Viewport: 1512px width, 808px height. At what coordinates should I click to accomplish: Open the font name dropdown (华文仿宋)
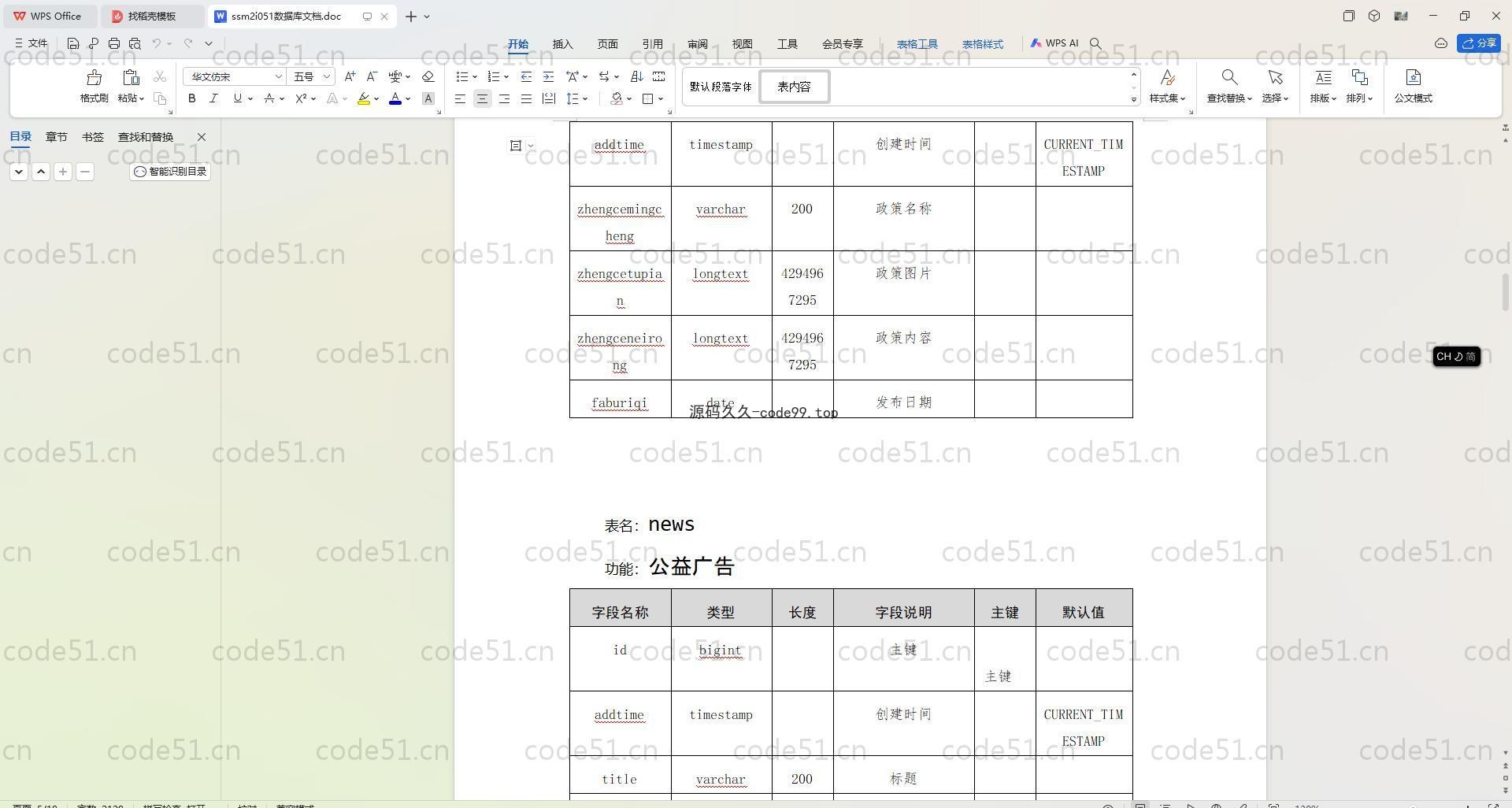(x=278, y=76)
